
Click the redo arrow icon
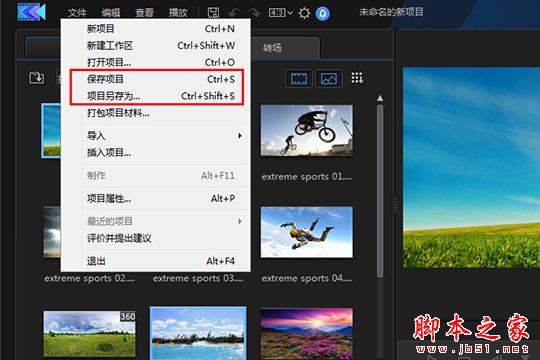pos(255,13)
